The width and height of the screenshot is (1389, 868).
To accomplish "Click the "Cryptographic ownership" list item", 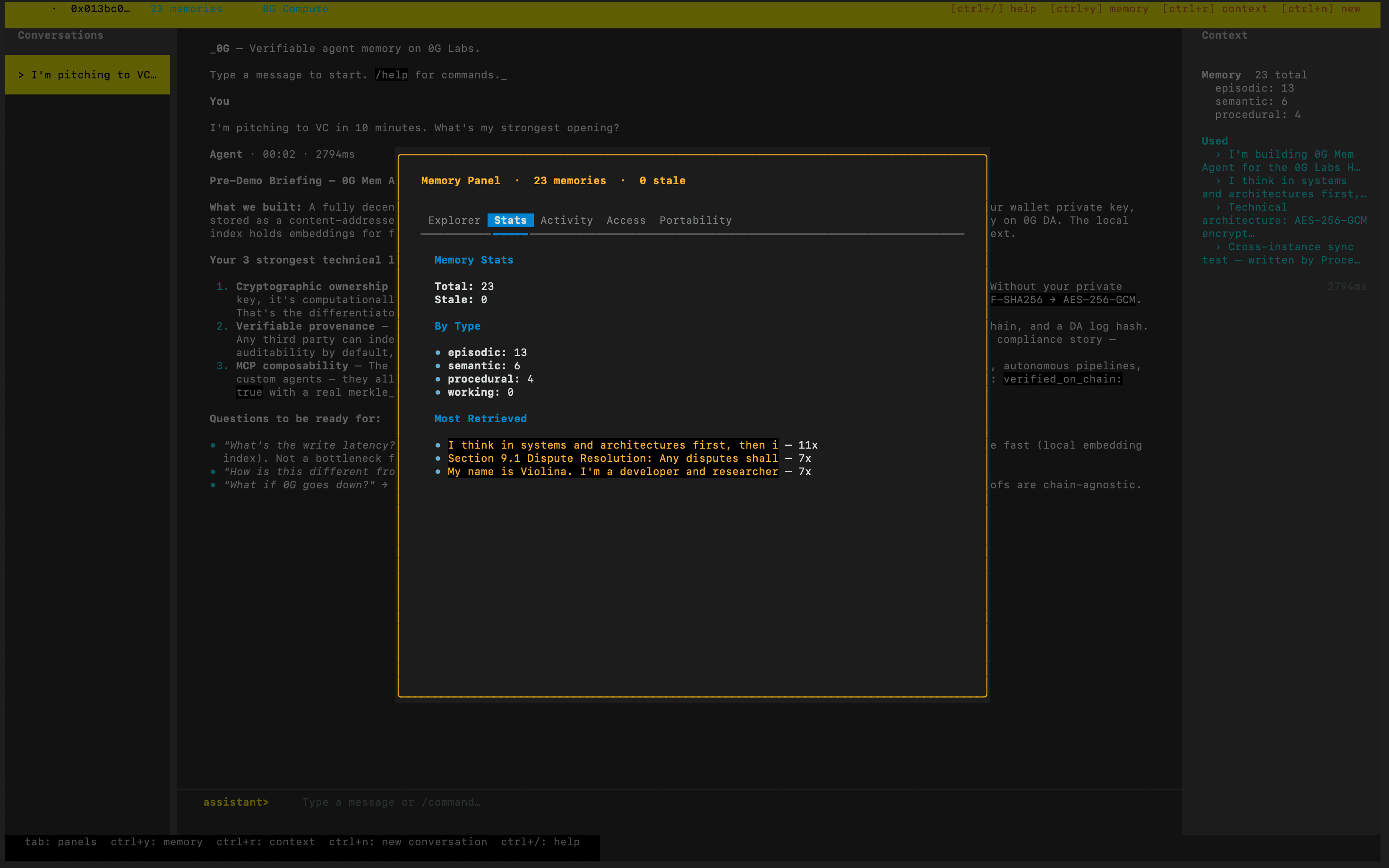I will 312,287.
